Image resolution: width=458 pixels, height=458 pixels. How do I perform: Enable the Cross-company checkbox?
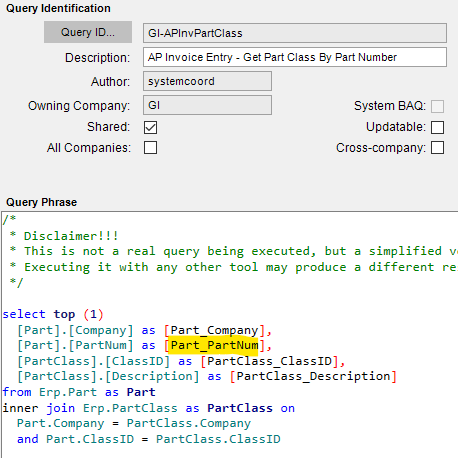point(437,148)
